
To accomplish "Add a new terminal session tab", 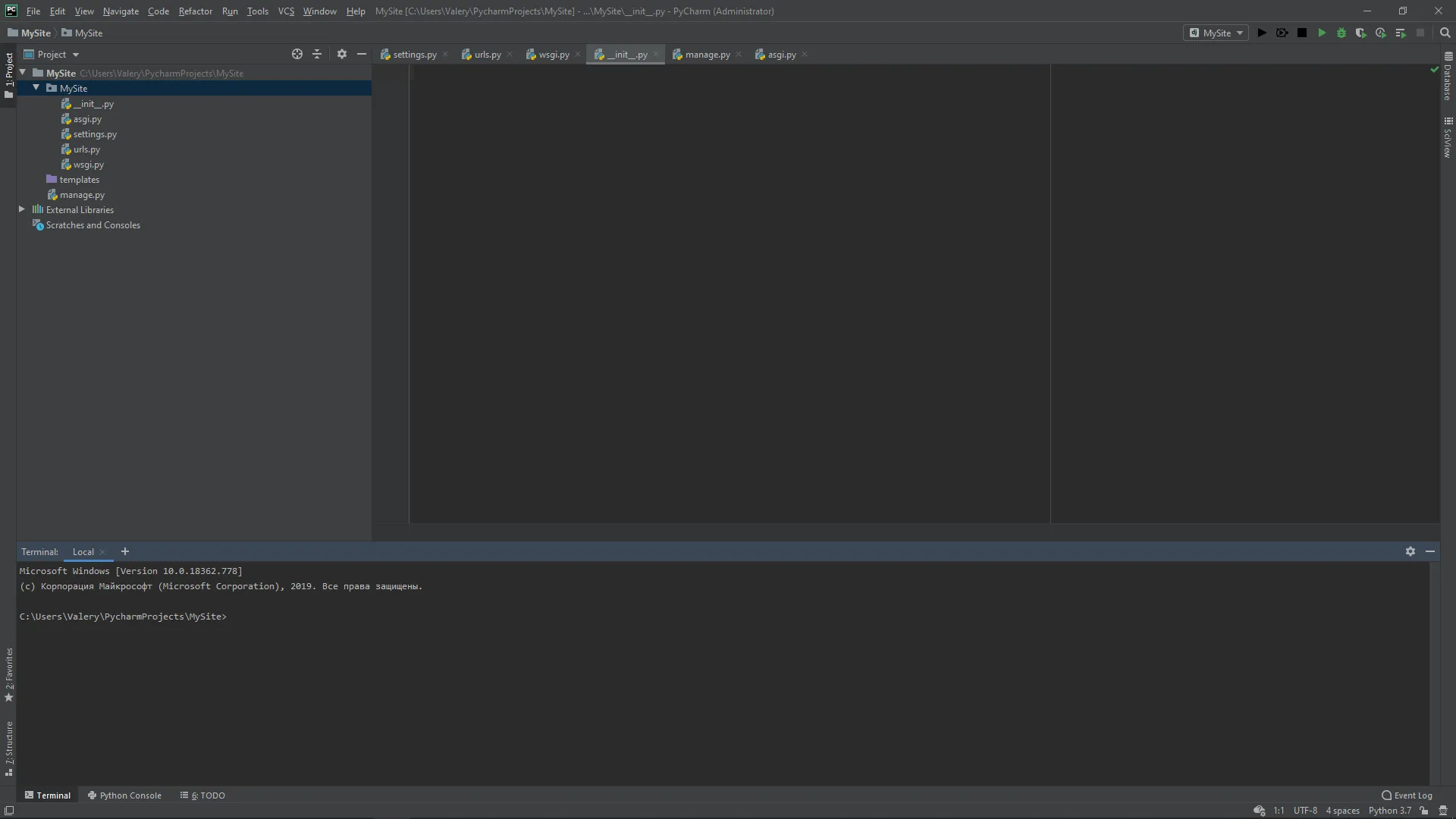I will pos(125,551).
